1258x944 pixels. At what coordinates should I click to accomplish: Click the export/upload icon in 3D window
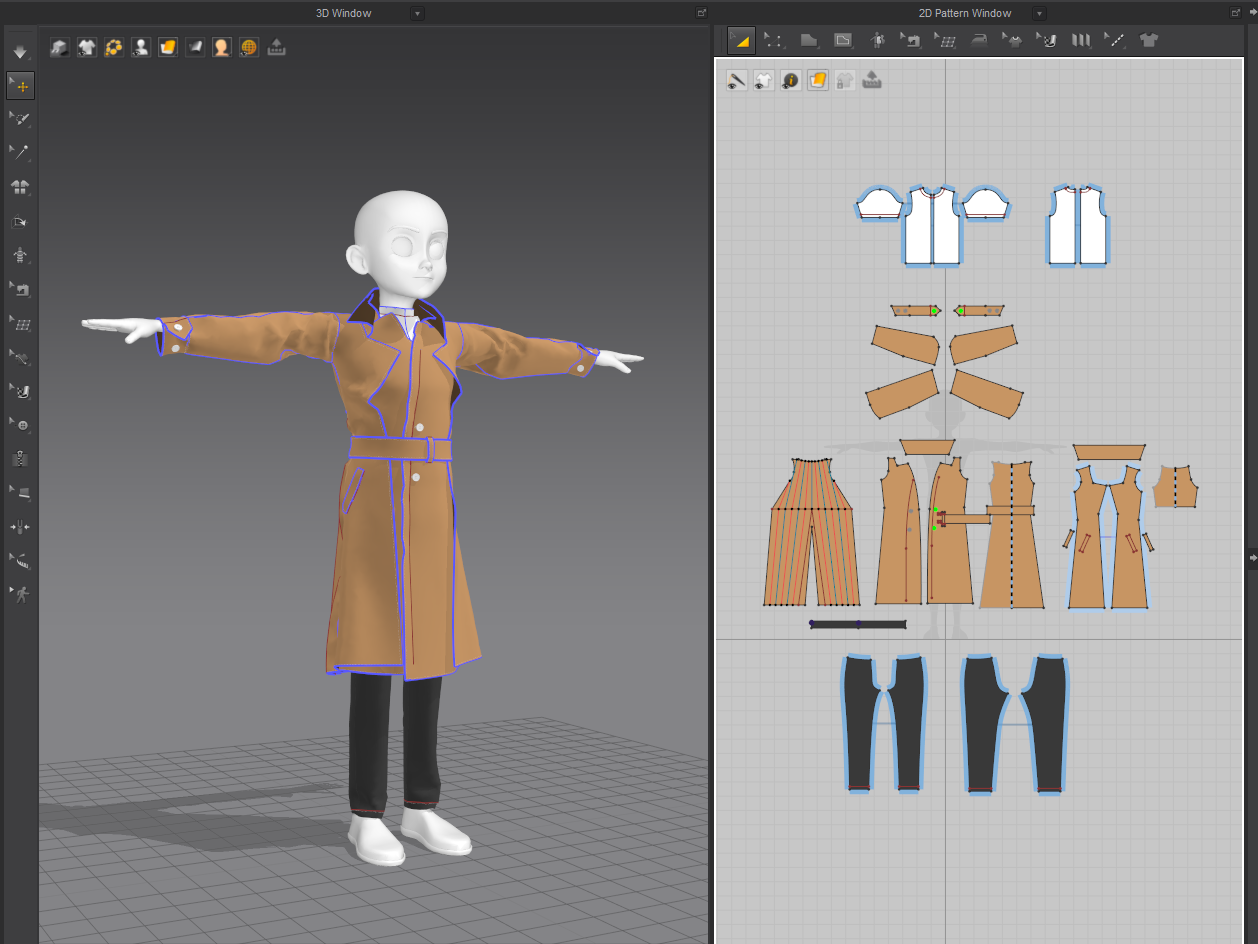coord(276,47)
